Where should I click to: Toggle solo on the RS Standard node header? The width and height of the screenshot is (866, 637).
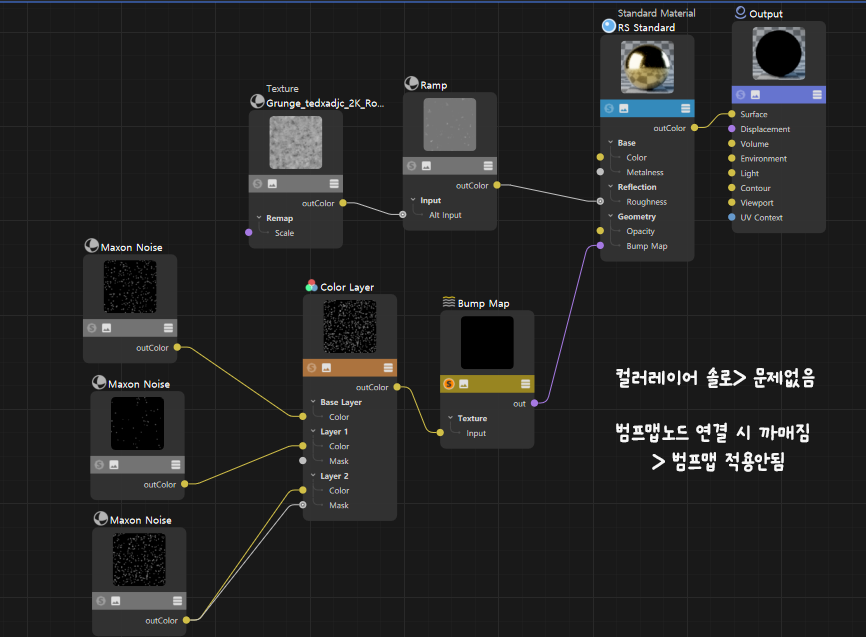point(609,107)
